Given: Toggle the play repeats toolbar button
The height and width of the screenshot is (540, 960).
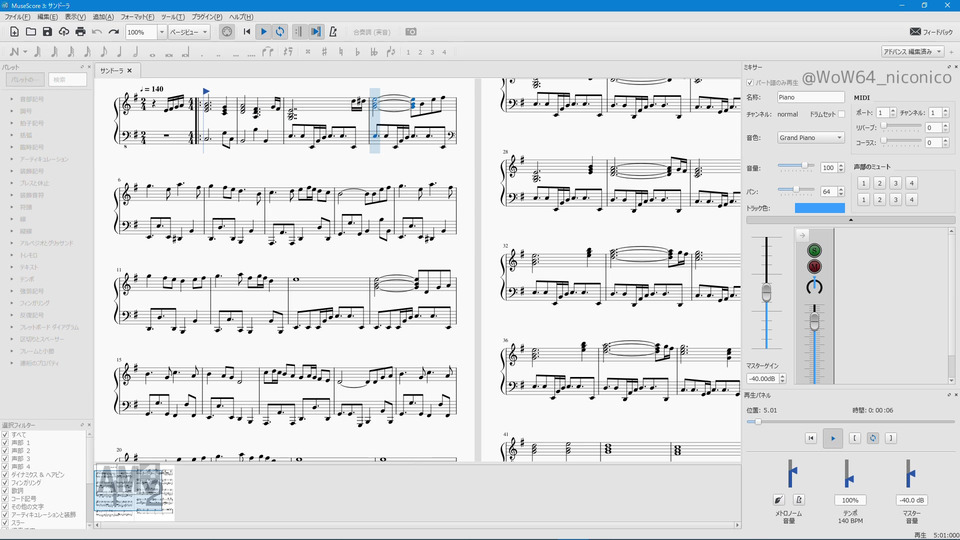Looking at the screenshot, I should [299, 32].
